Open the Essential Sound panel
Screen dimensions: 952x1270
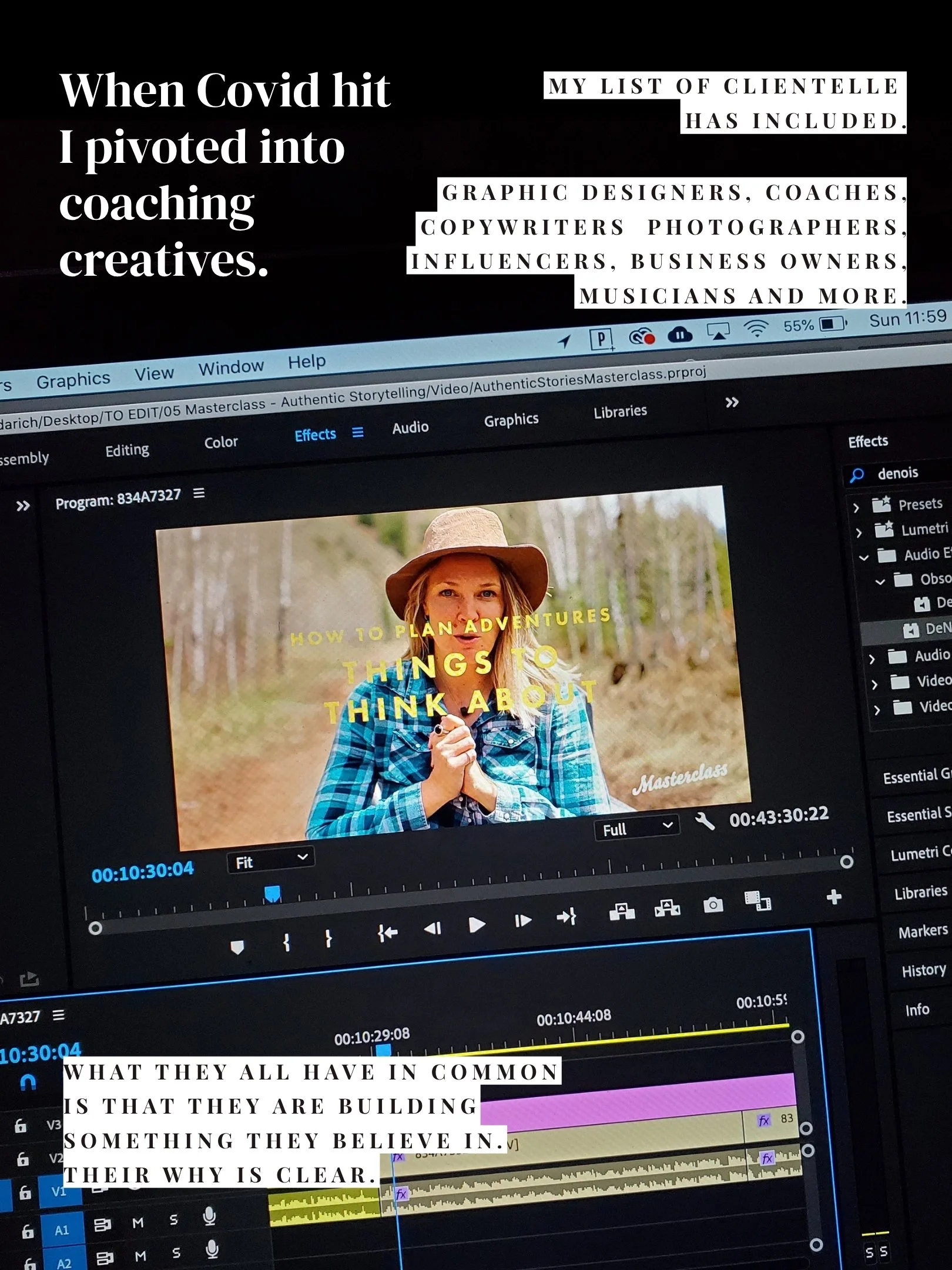(918, 815)
